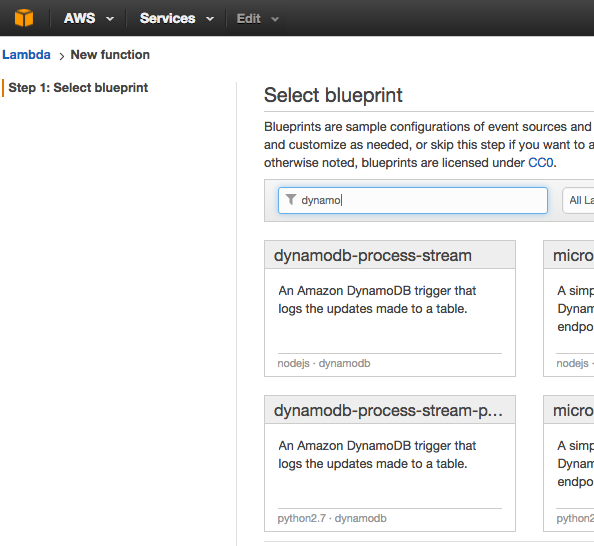Open the All Languages filter dropdown
The height and width of the screenshot is (546, 594).
578,200
